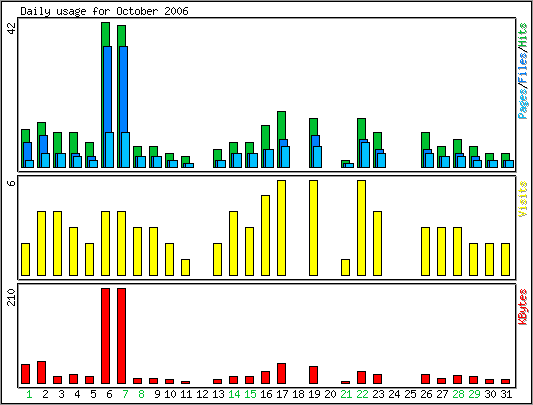Click the Pages/Files/Hits legend text
This screenshot has width=533, height=405.
[x=523, y=71]
